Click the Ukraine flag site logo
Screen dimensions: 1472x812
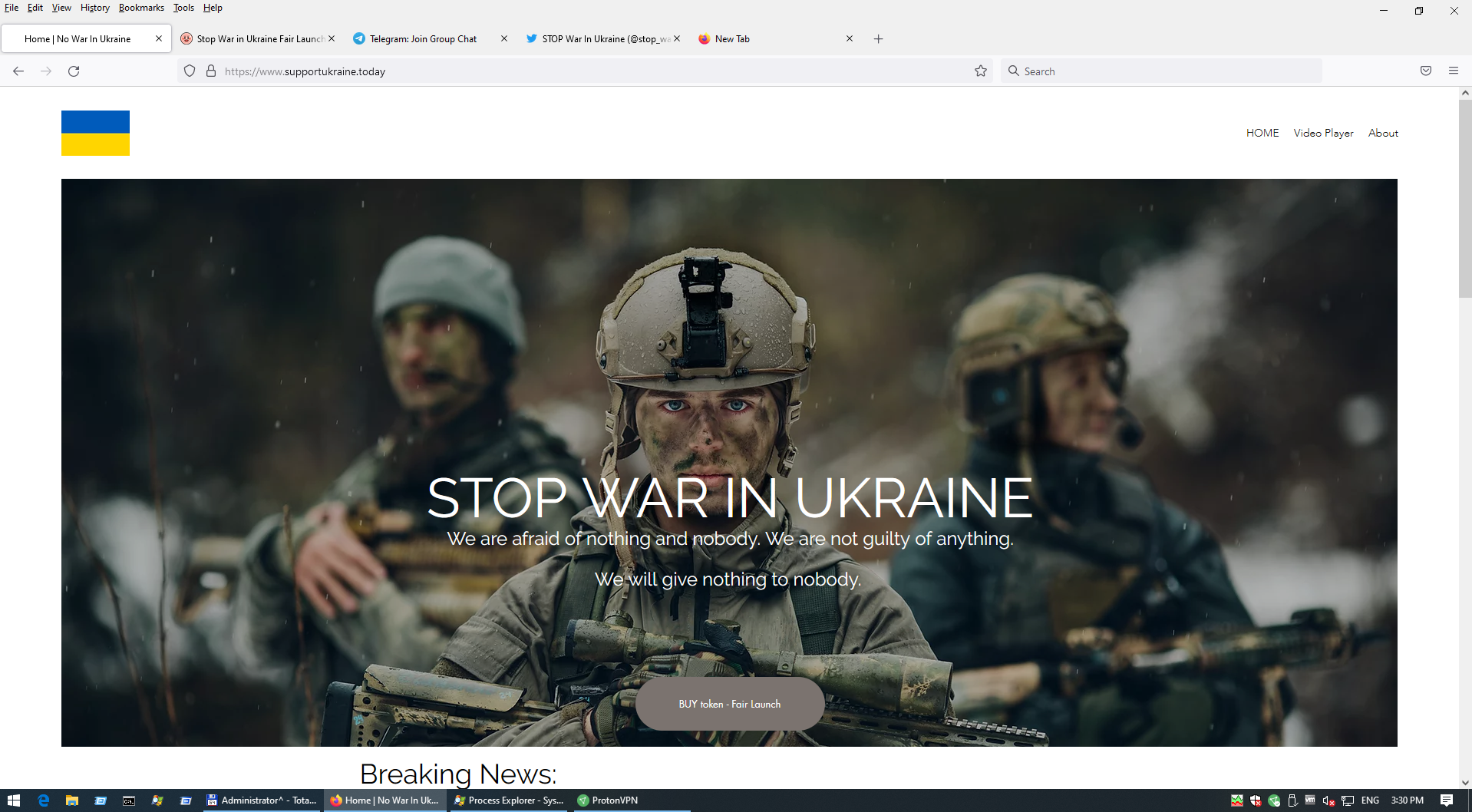click(x=95, y=133)
